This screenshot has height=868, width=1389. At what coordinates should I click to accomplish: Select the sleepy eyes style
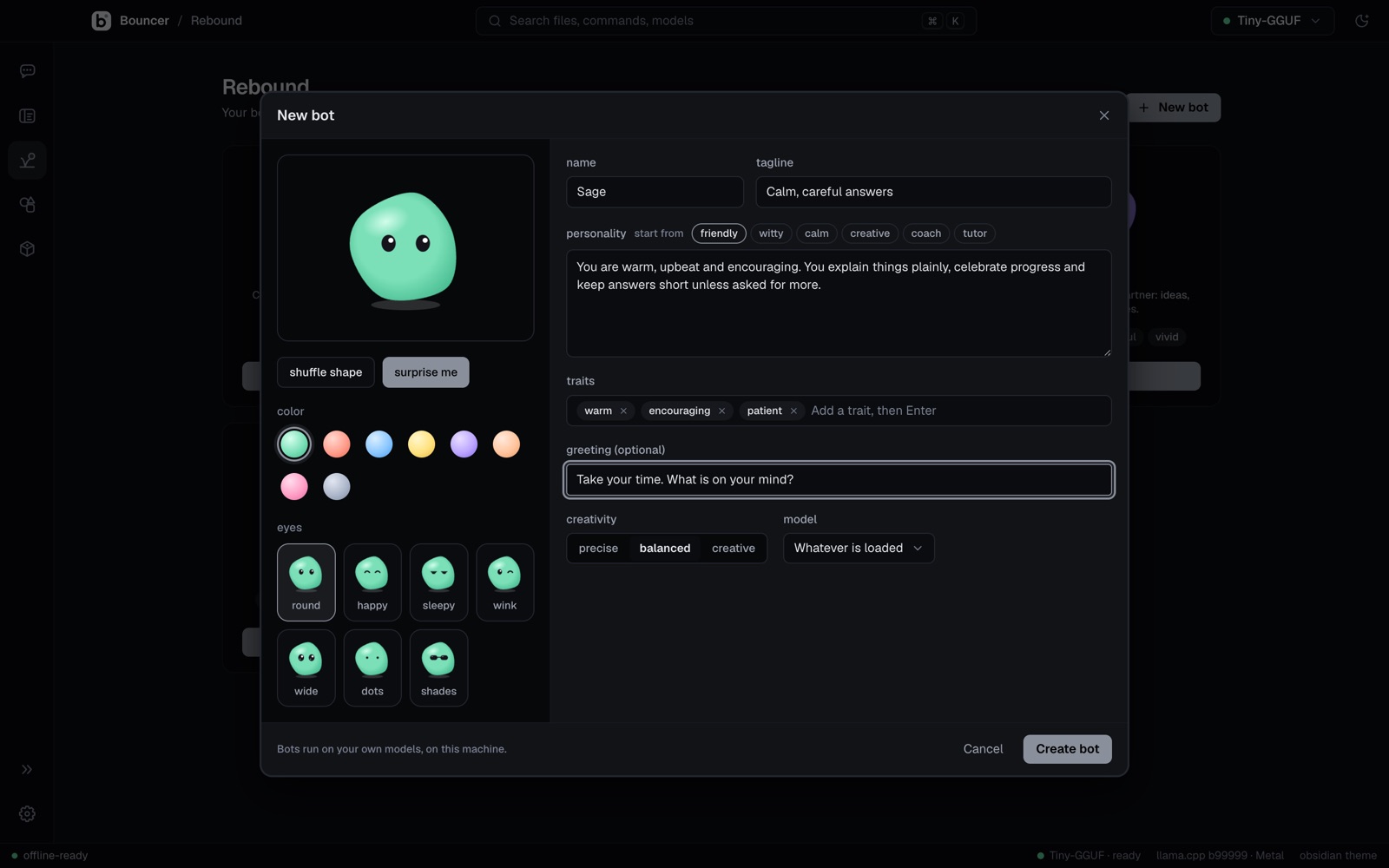(x=438, y=582)
